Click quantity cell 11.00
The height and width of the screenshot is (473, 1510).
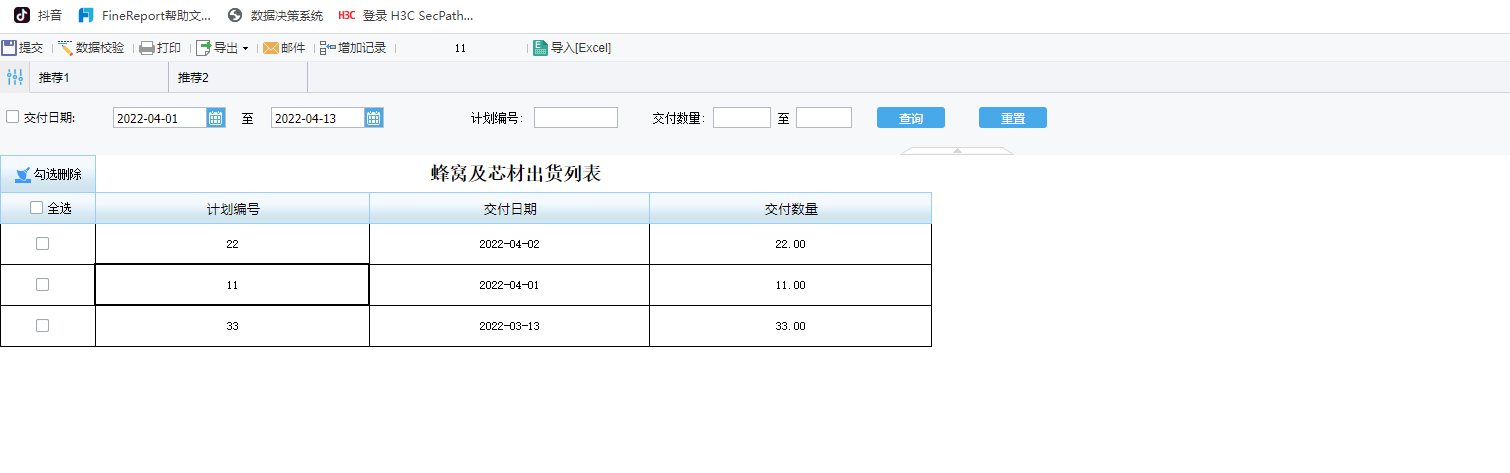click(x=791, y=285)
